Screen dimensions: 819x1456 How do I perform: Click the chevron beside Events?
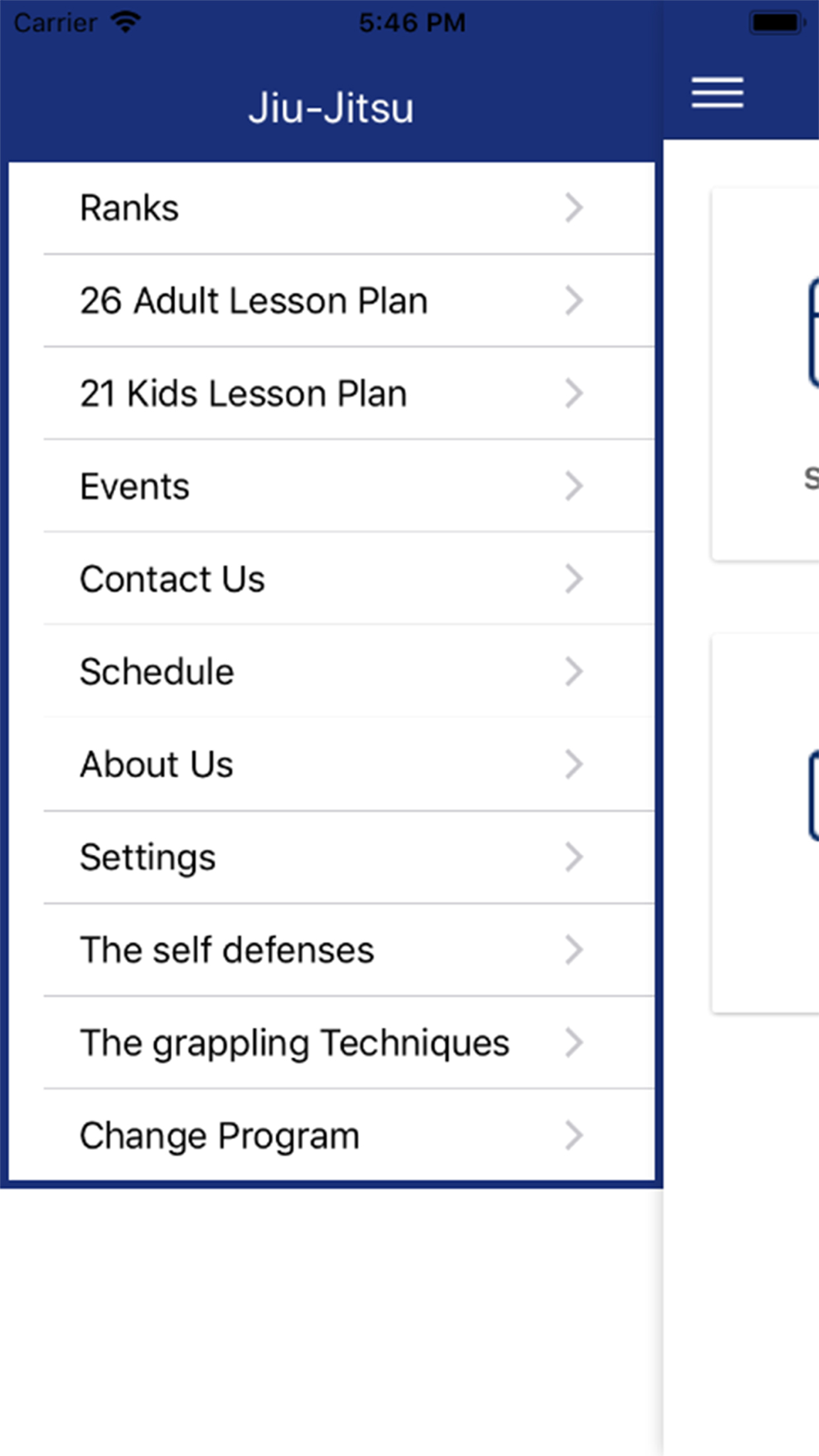[x=574, y=486]
